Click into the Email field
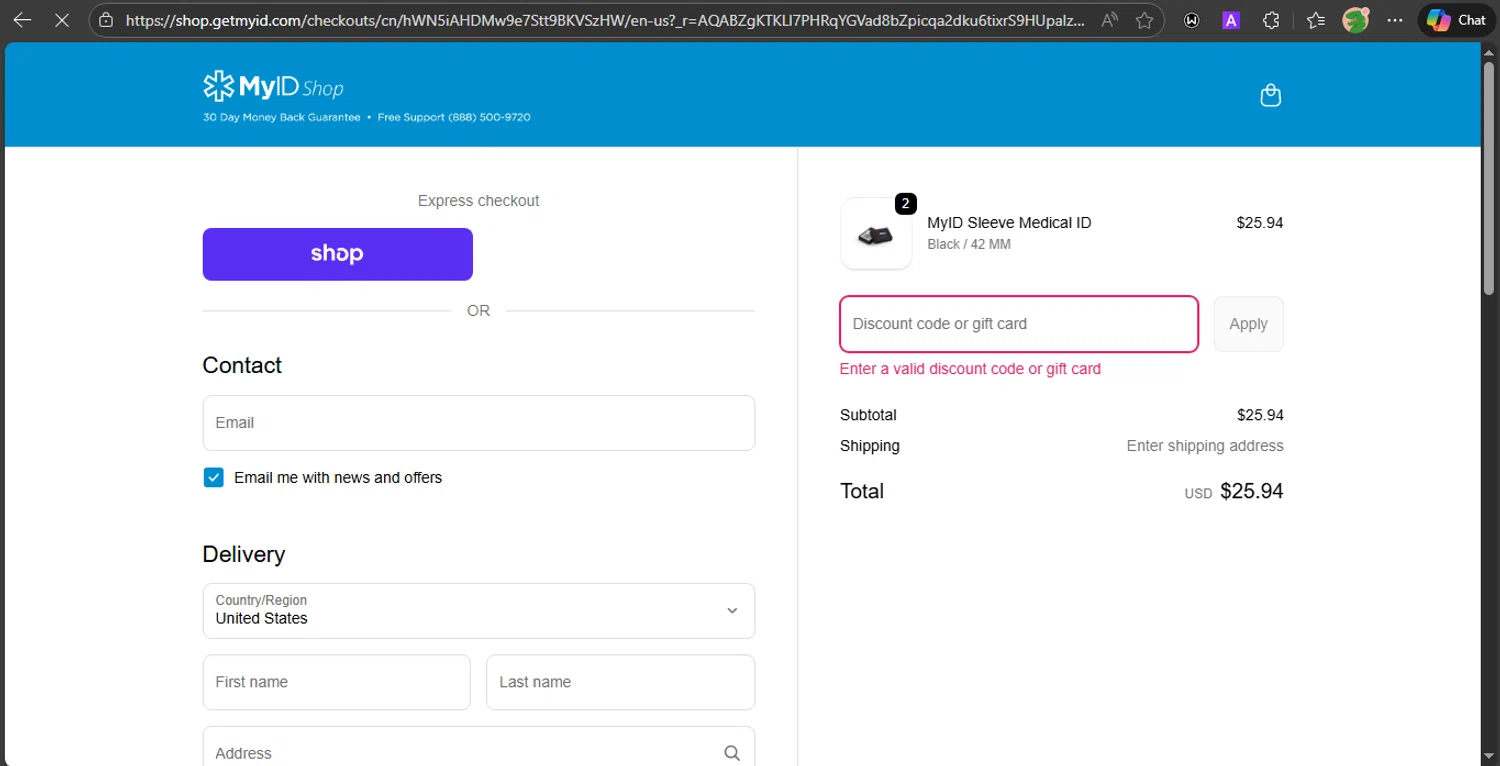Viewport: 1500px width, 766px height. coord(479,423)
